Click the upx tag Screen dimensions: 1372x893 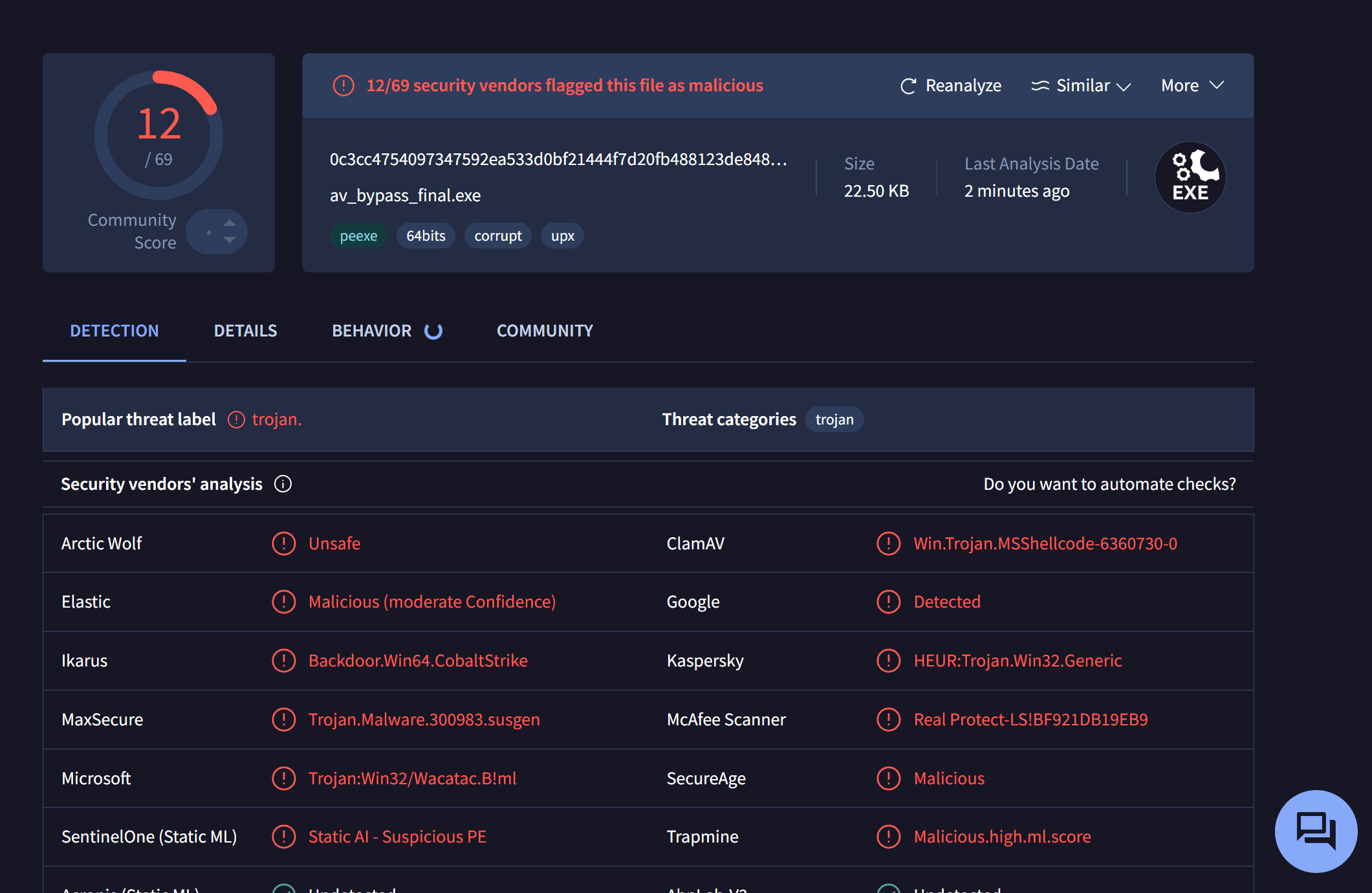click(562, 236)
